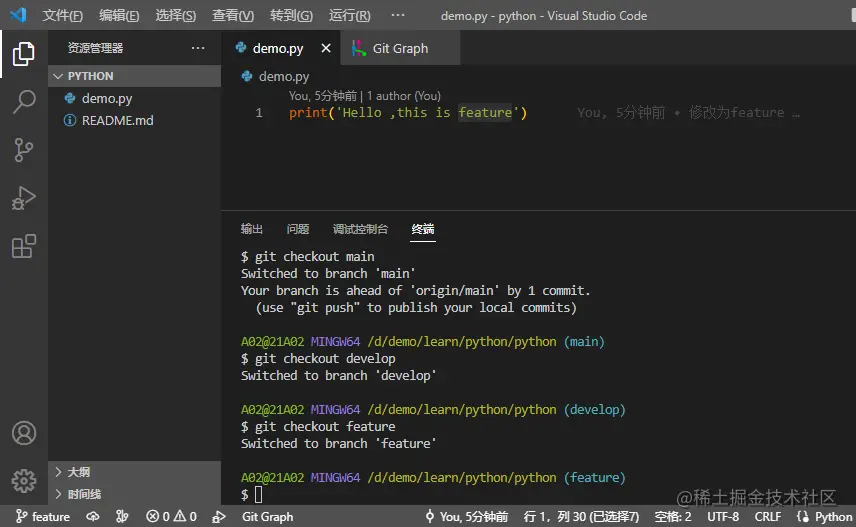856x527 pixels.
Task: Switch to the 输出 output panel tab
Action: click(252, 229)
